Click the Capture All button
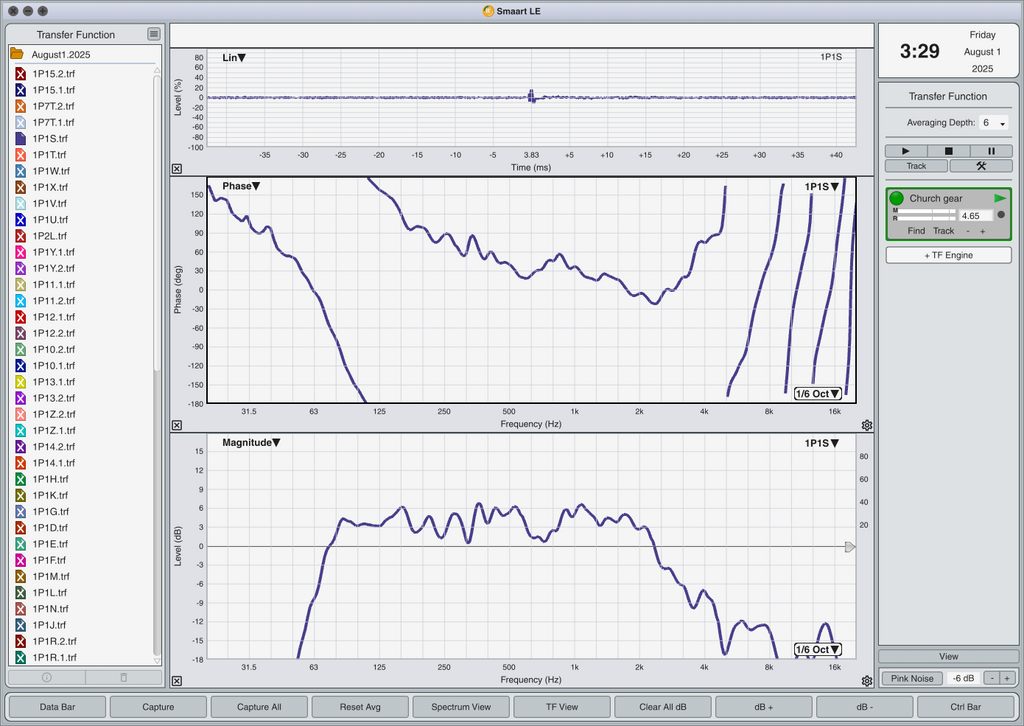This screenshot has height=726, width=1024. point(259,707)
